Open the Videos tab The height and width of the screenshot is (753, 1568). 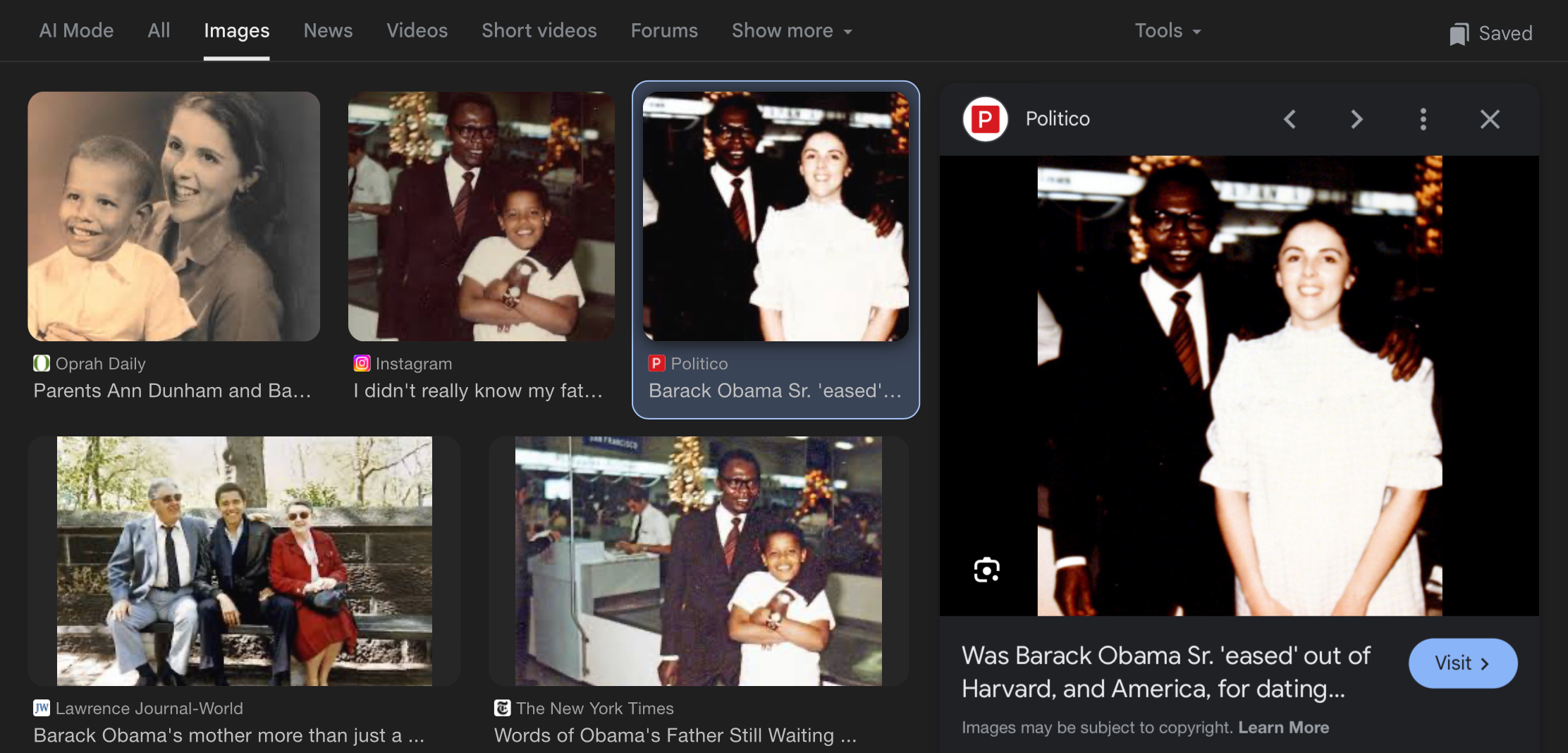click(417, 30)
